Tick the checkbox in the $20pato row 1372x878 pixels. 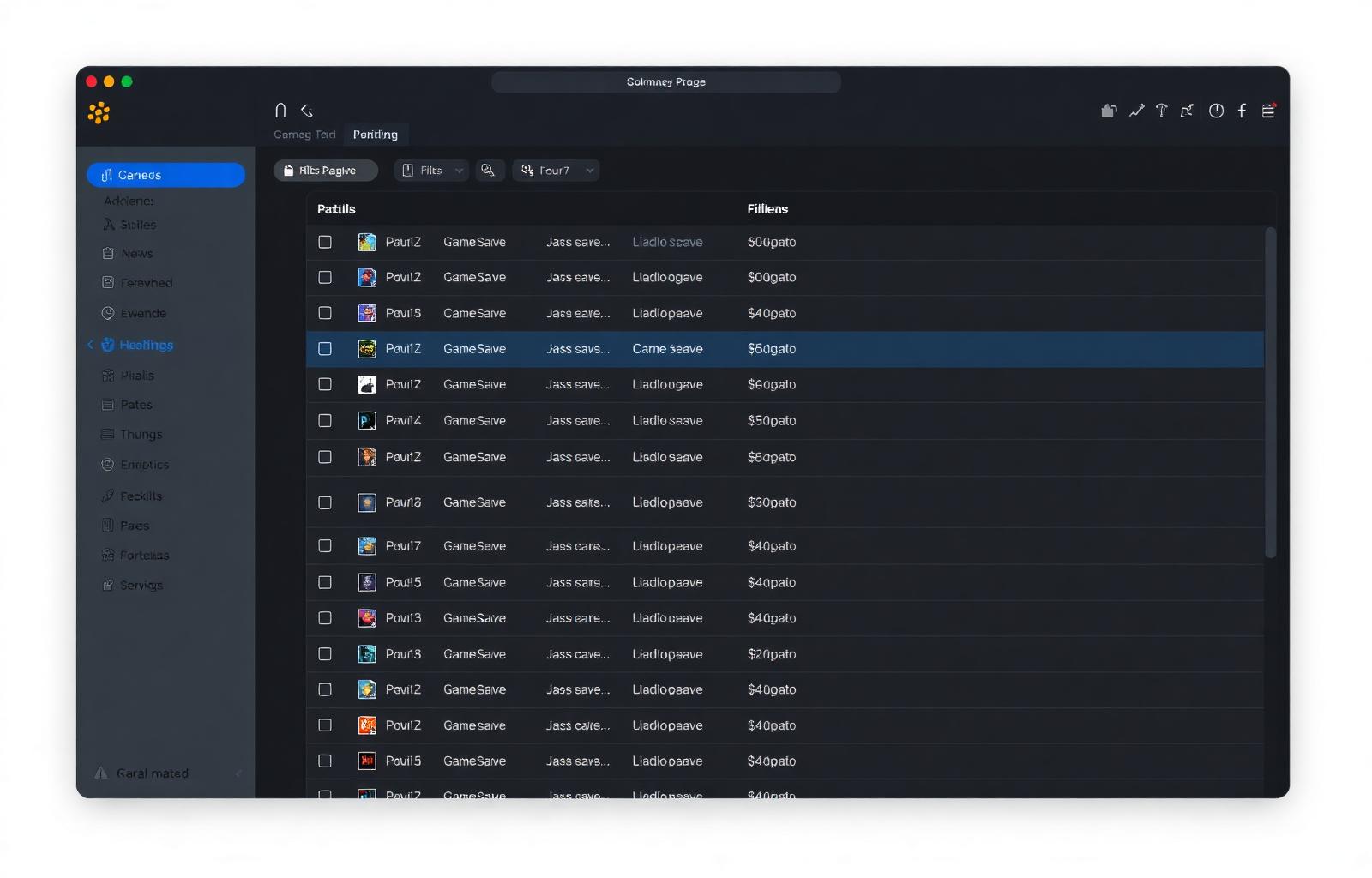325,653
